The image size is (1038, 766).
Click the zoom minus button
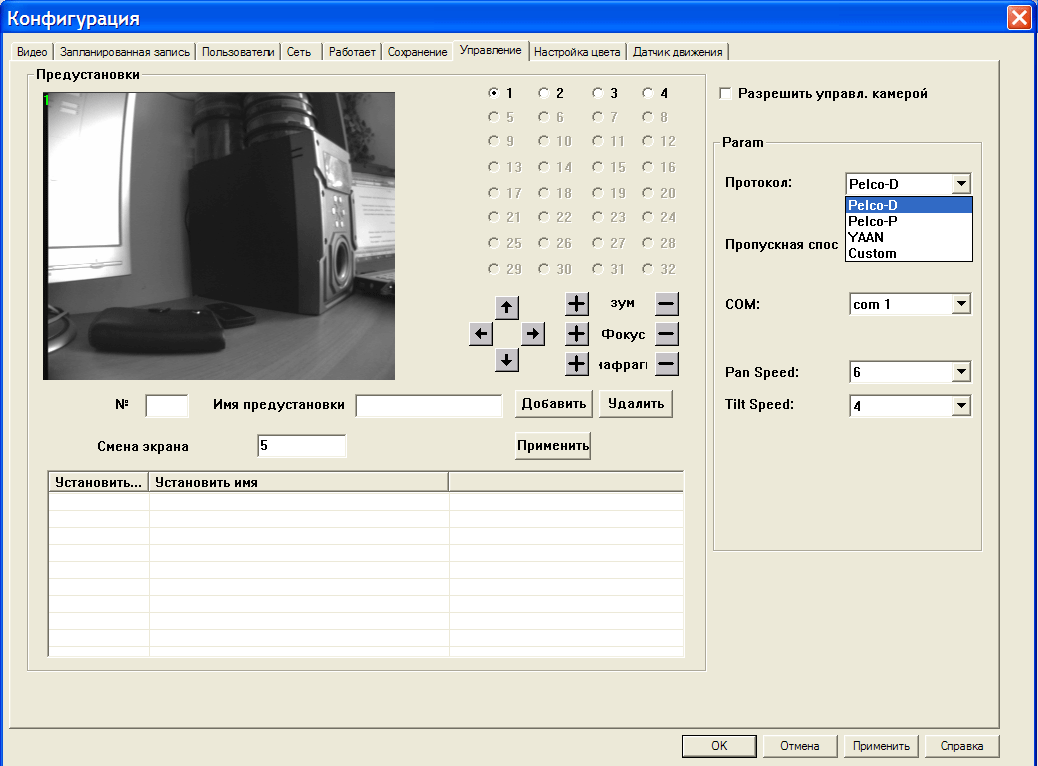[x=667, y=303]
